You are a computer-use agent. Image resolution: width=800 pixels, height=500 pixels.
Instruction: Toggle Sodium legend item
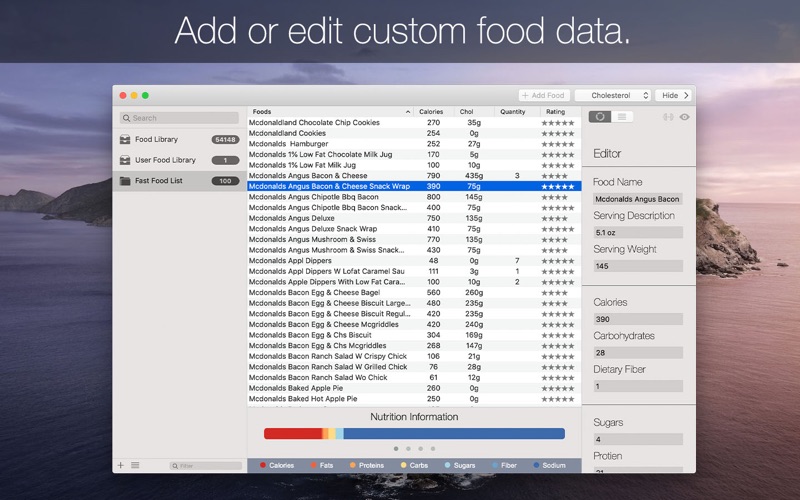(x=549, y=465)
